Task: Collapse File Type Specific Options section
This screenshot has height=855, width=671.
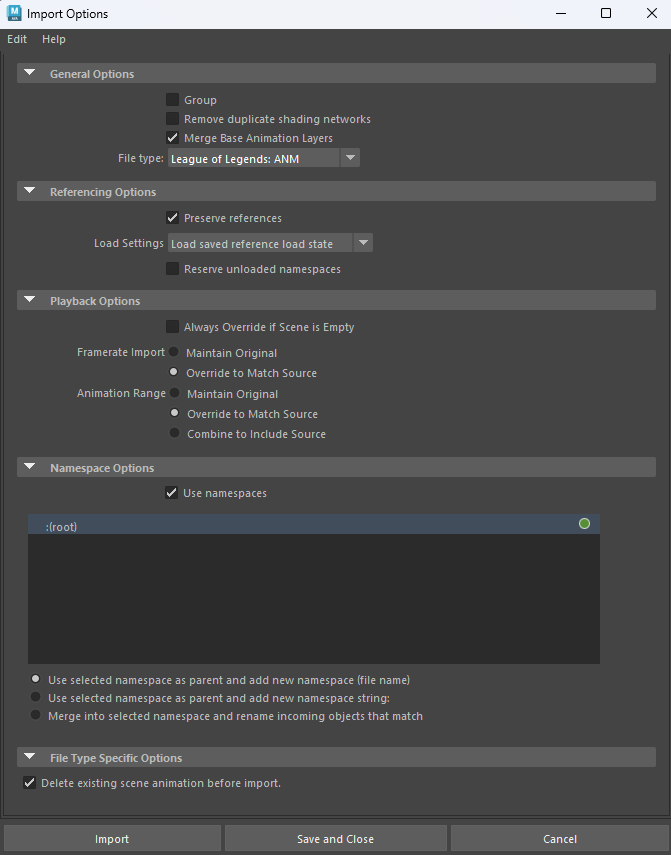Action: 30,757
